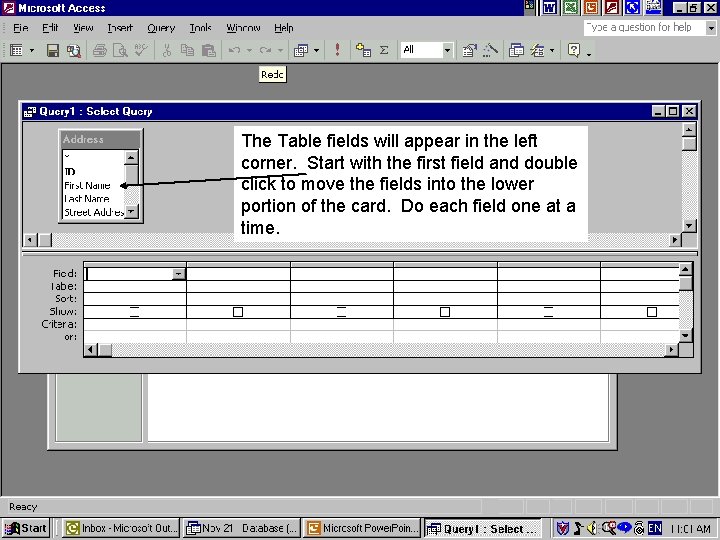
Task: Click the Criteria cell in the first grid column
Action: [135, 324]
